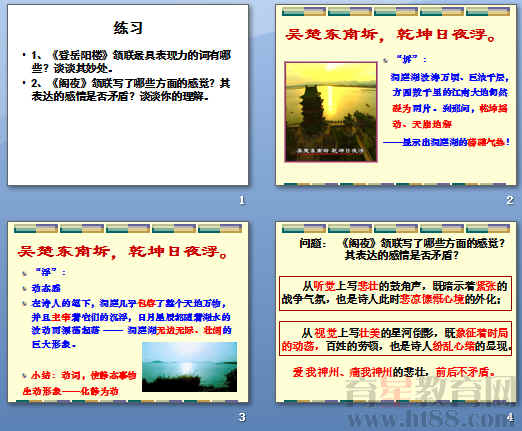Click the slide number 1 label
This screenshot has height=431, width=522.
pos(242,200)
